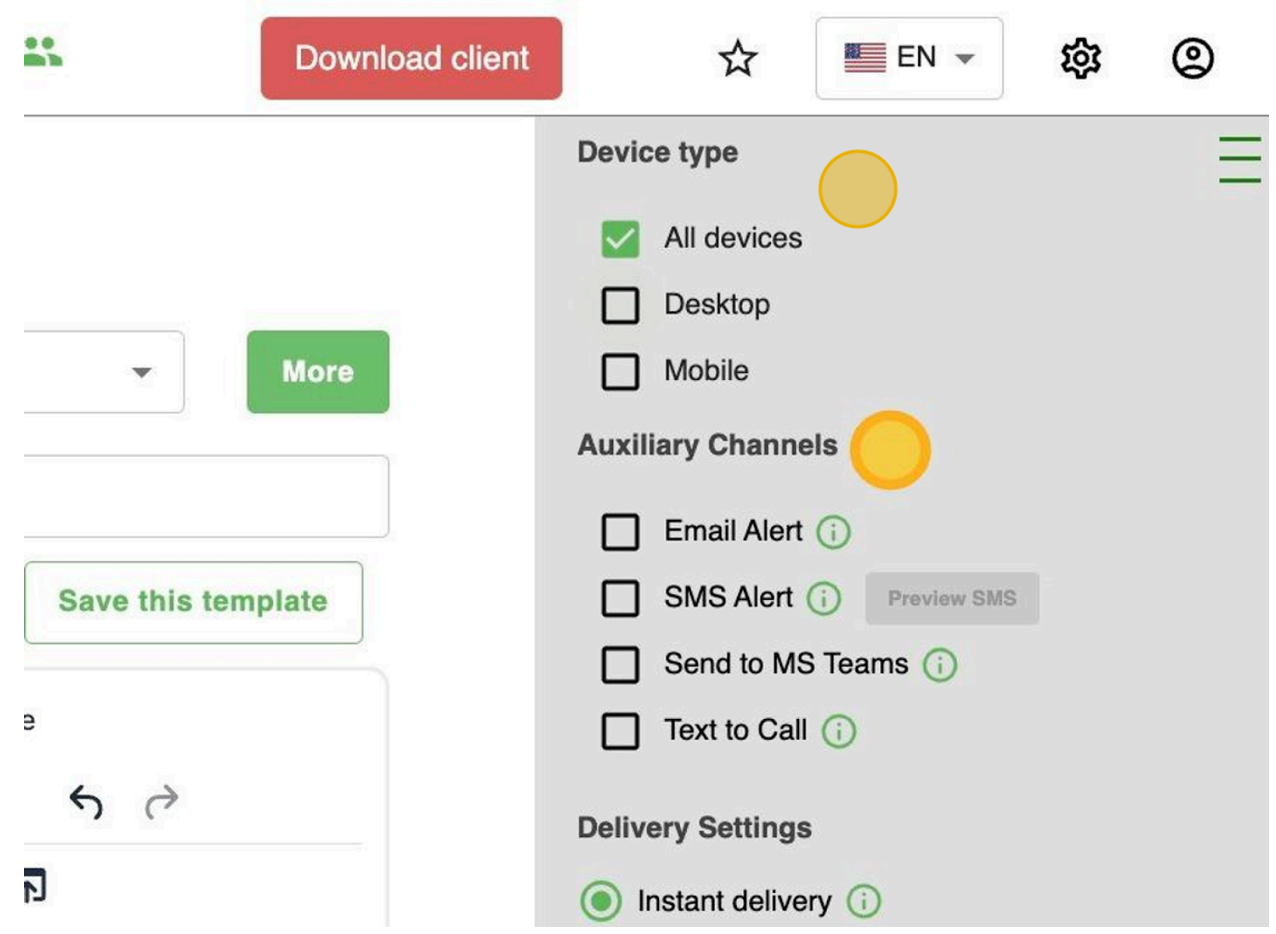1276x934 pixels.
Task: Select the Instant delivery radio button
Action: pyautogui.click(x=600, y=902)
